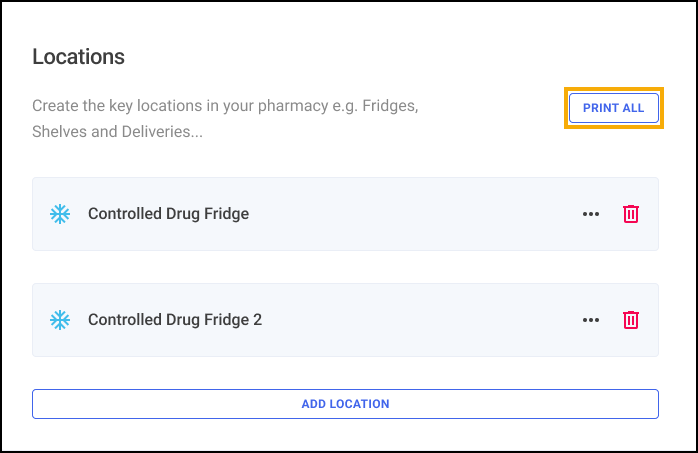Screen dimensions: 698x453
Task: Expand the ellipsis options on the second location row
Action: pyautogui.click(x=591, y=320)
